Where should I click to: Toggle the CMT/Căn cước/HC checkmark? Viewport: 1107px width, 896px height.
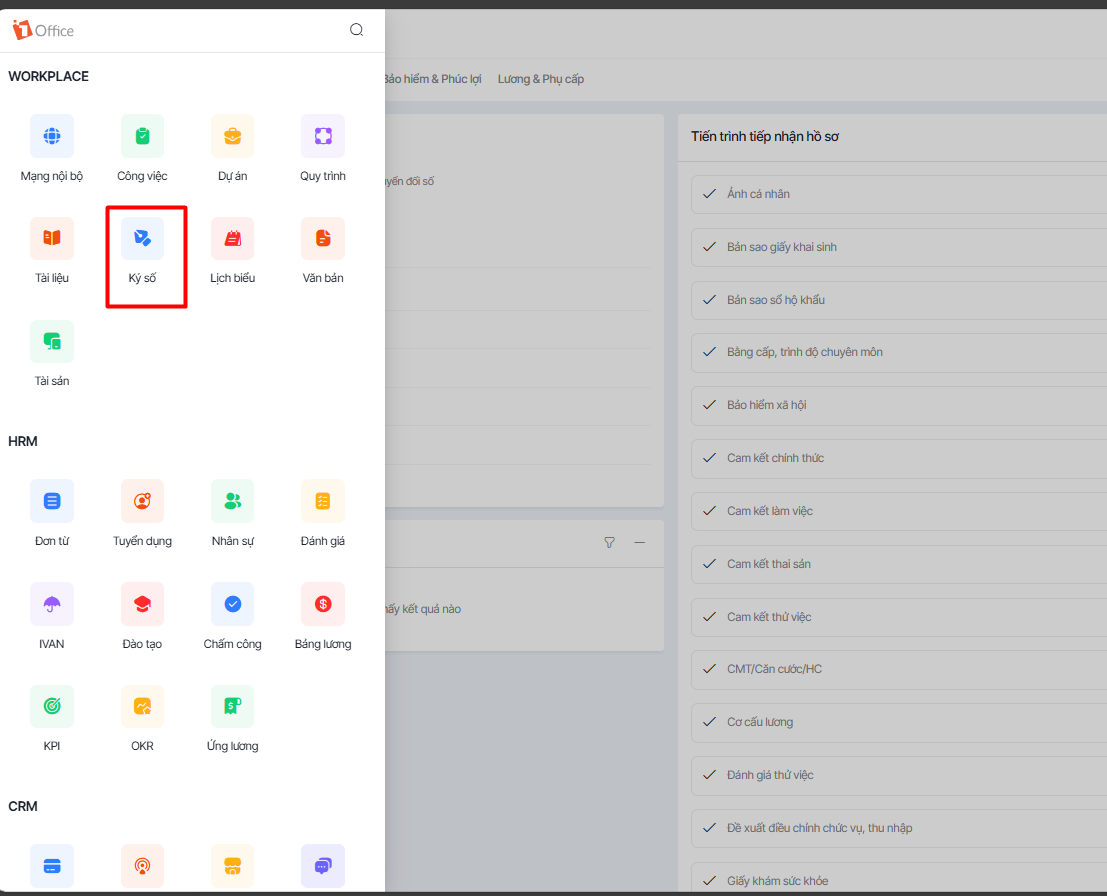[709, 669]
